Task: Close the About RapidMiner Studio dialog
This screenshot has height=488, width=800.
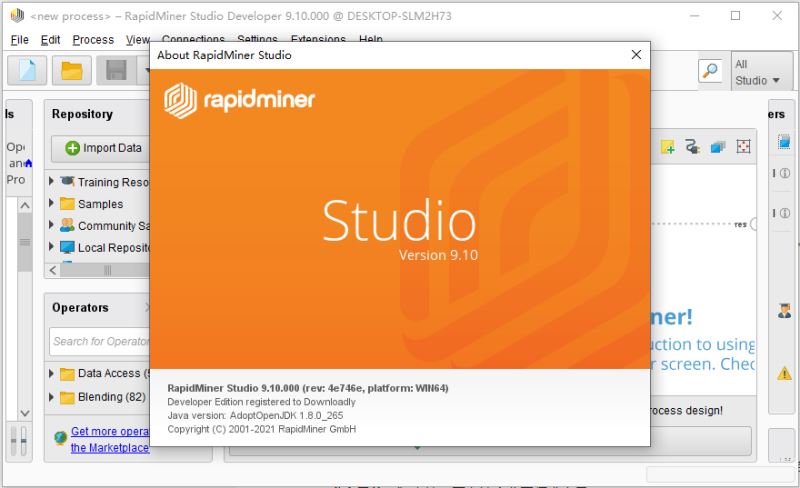Action: tap(634, 55)
